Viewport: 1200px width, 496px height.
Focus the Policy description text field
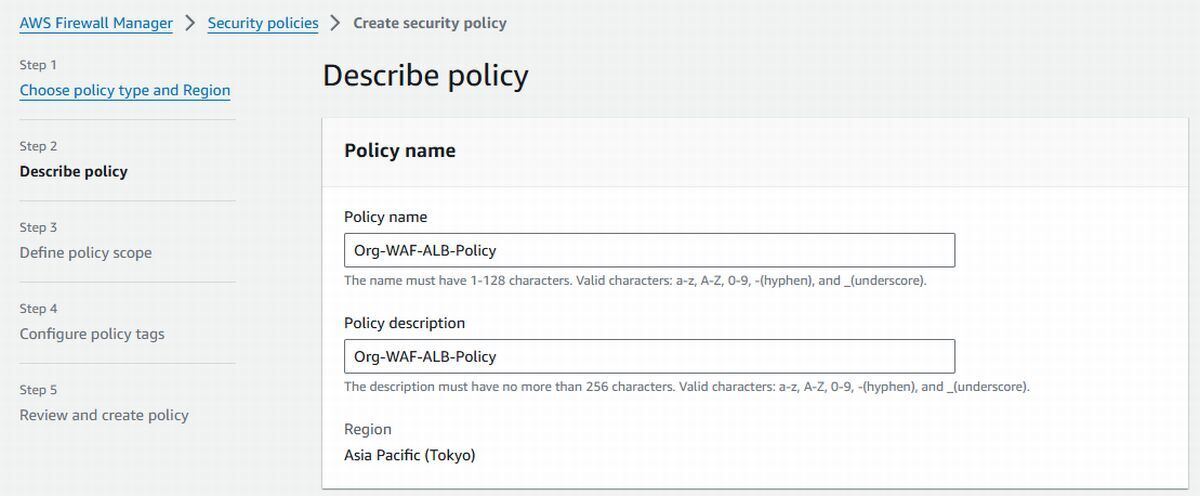[649, 356]
